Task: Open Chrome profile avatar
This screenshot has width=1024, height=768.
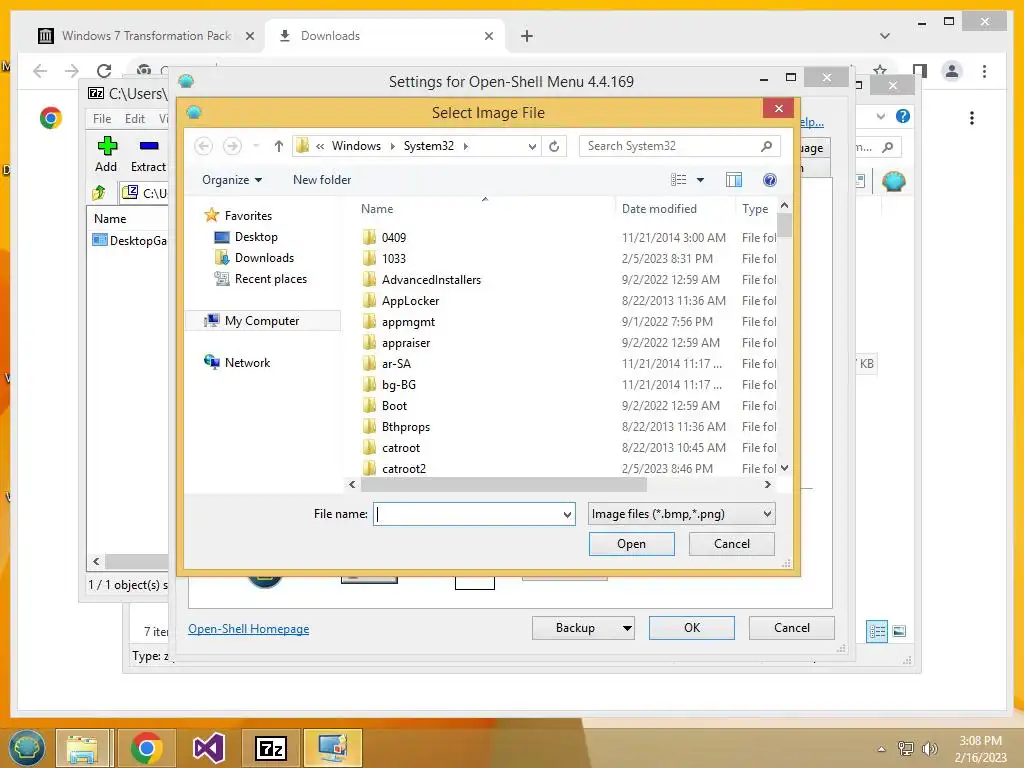Action: [x=952, y=71]
